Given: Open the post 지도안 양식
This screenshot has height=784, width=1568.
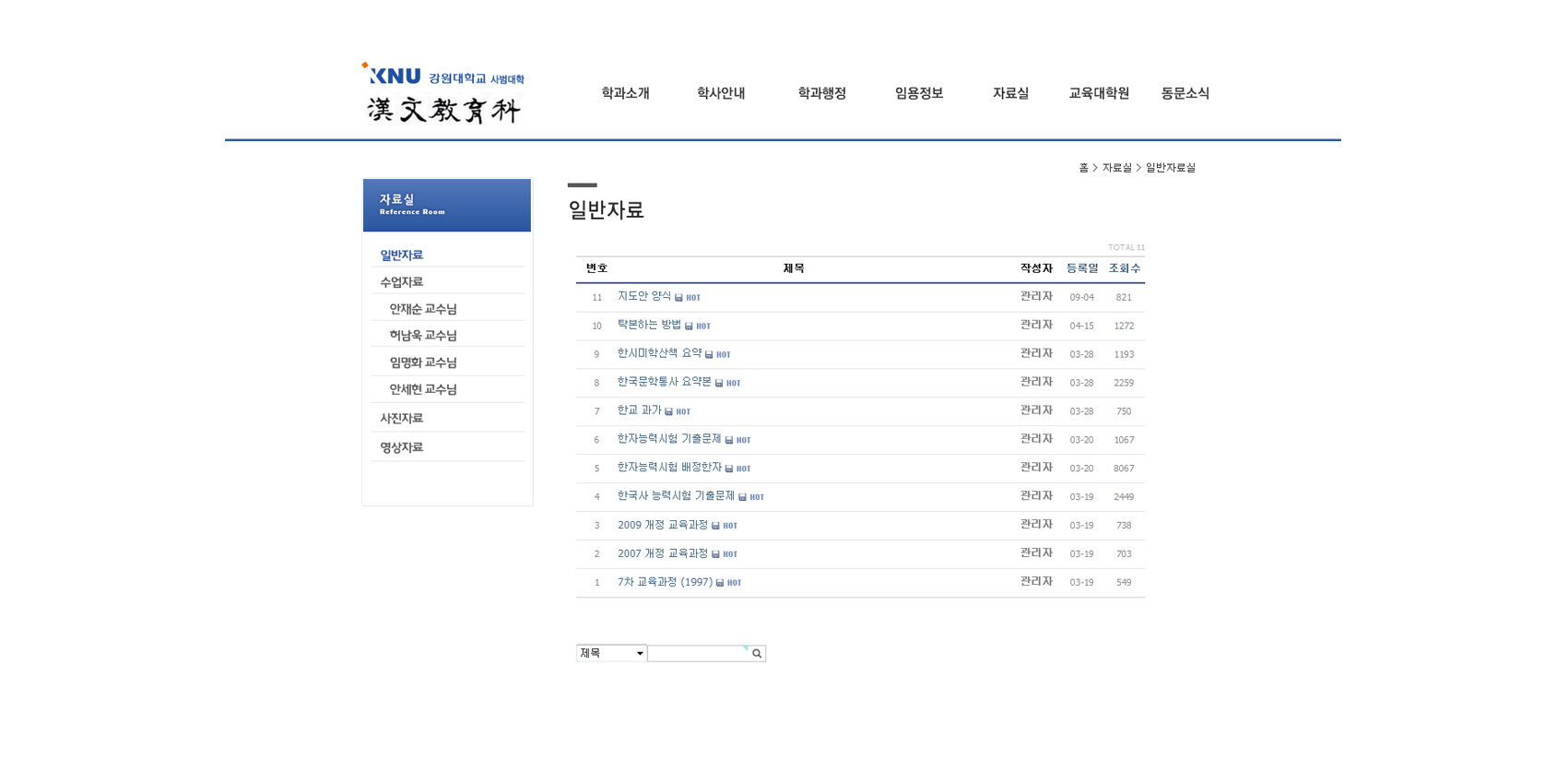Looking at the screenshot, I should (x=644, y=296).
